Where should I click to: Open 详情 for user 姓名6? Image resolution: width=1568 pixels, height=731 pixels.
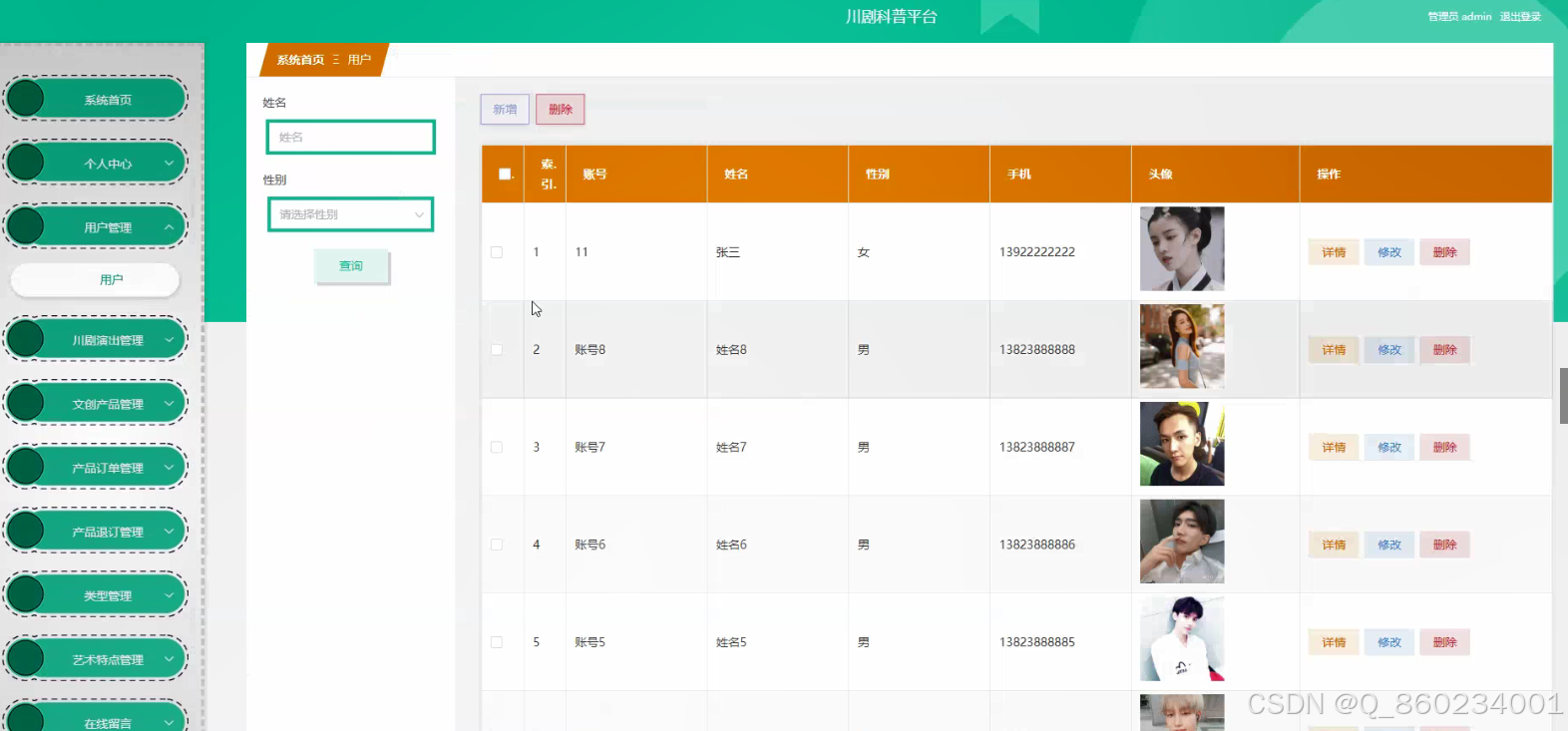coord(1334,546)
